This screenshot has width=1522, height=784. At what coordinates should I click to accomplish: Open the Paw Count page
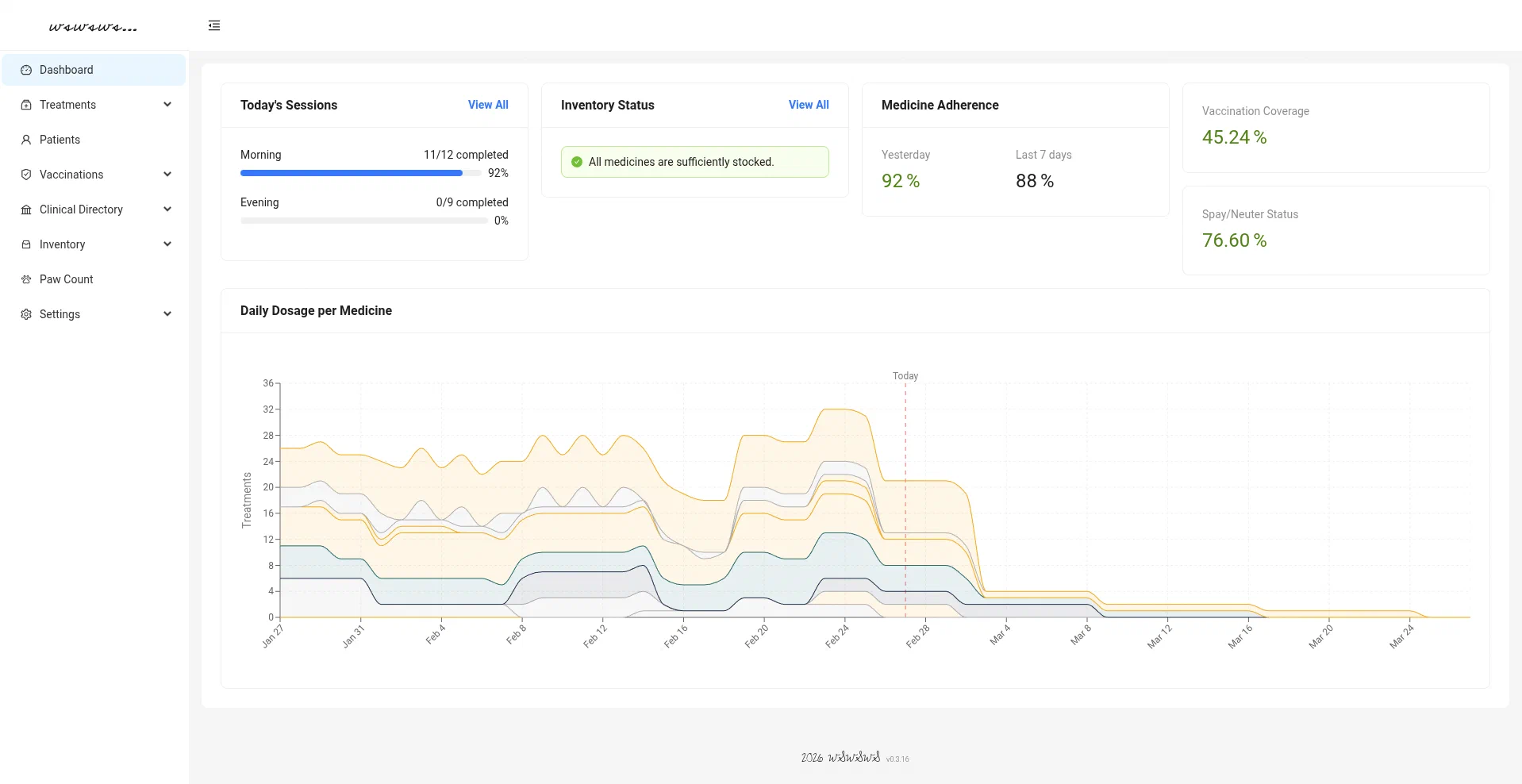[x=67, y=279]
